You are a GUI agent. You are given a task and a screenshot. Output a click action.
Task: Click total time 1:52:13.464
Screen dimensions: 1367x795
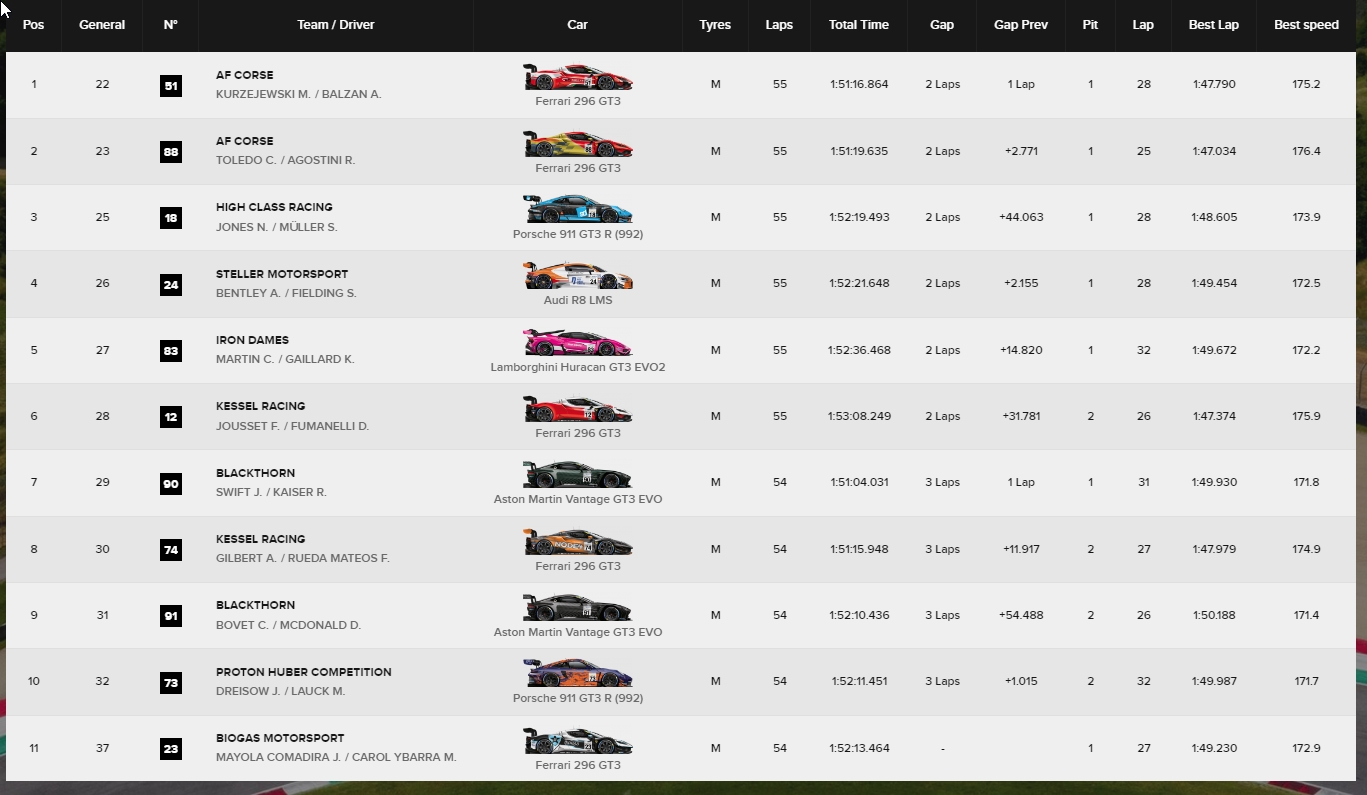click(859, 748)
